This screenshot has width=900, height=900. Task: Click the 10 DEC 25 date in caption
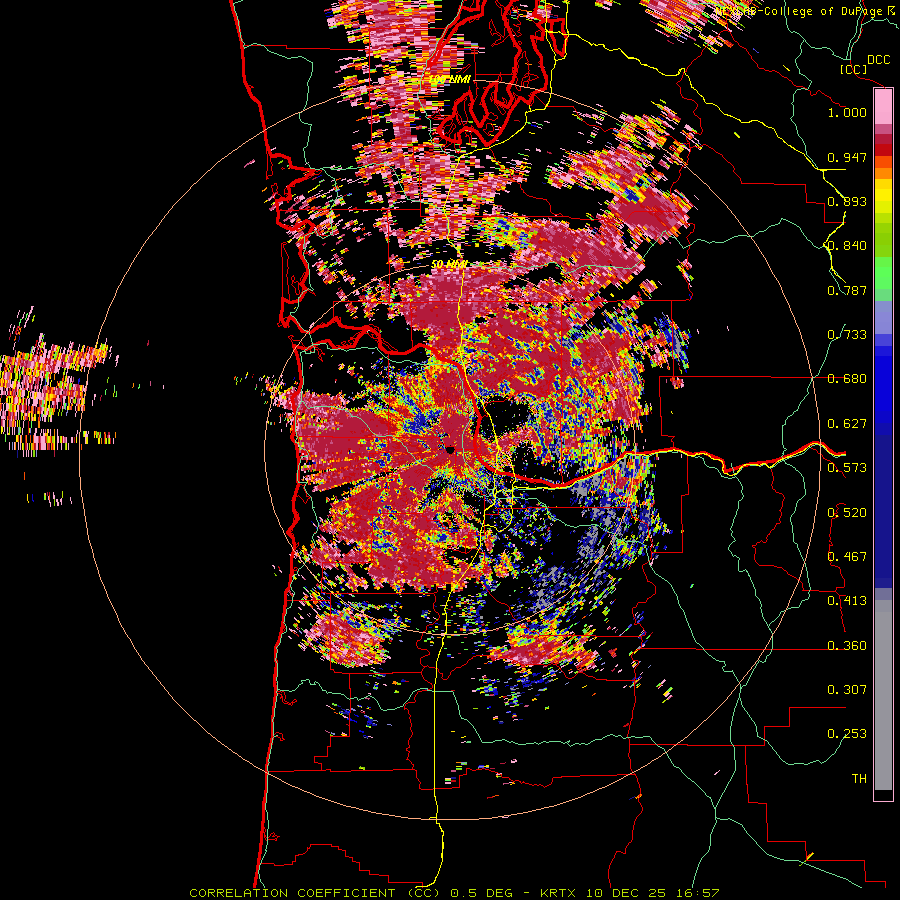[624, 893]
